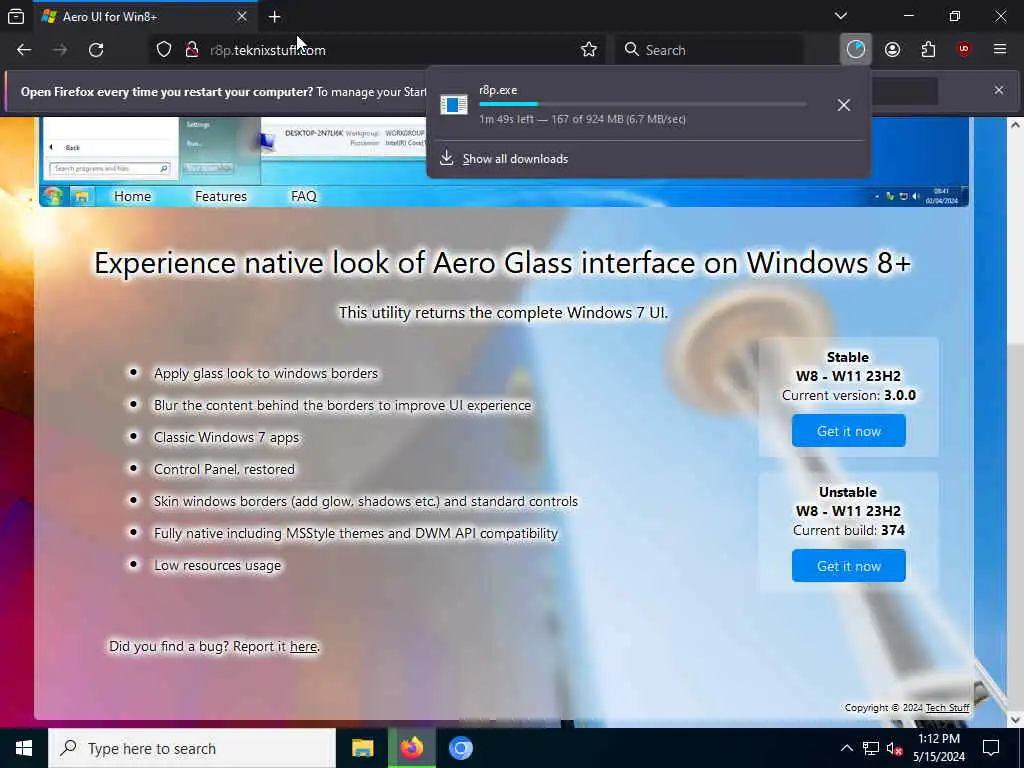Open the shield tracking protection icon
The width and height of the screenshot is (1024, 768).
click(x=164, y=50)
